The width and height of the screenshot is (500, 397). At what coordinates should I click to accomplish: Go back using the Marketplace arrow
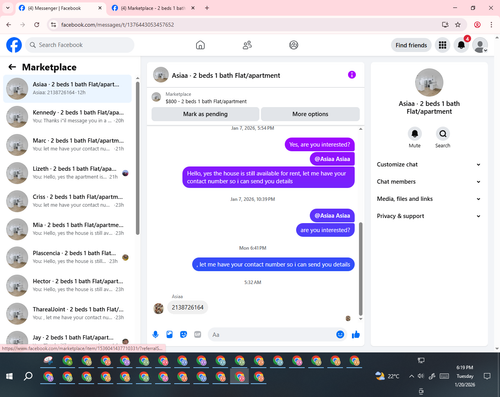pyautogui.click(x=12, y=67)
